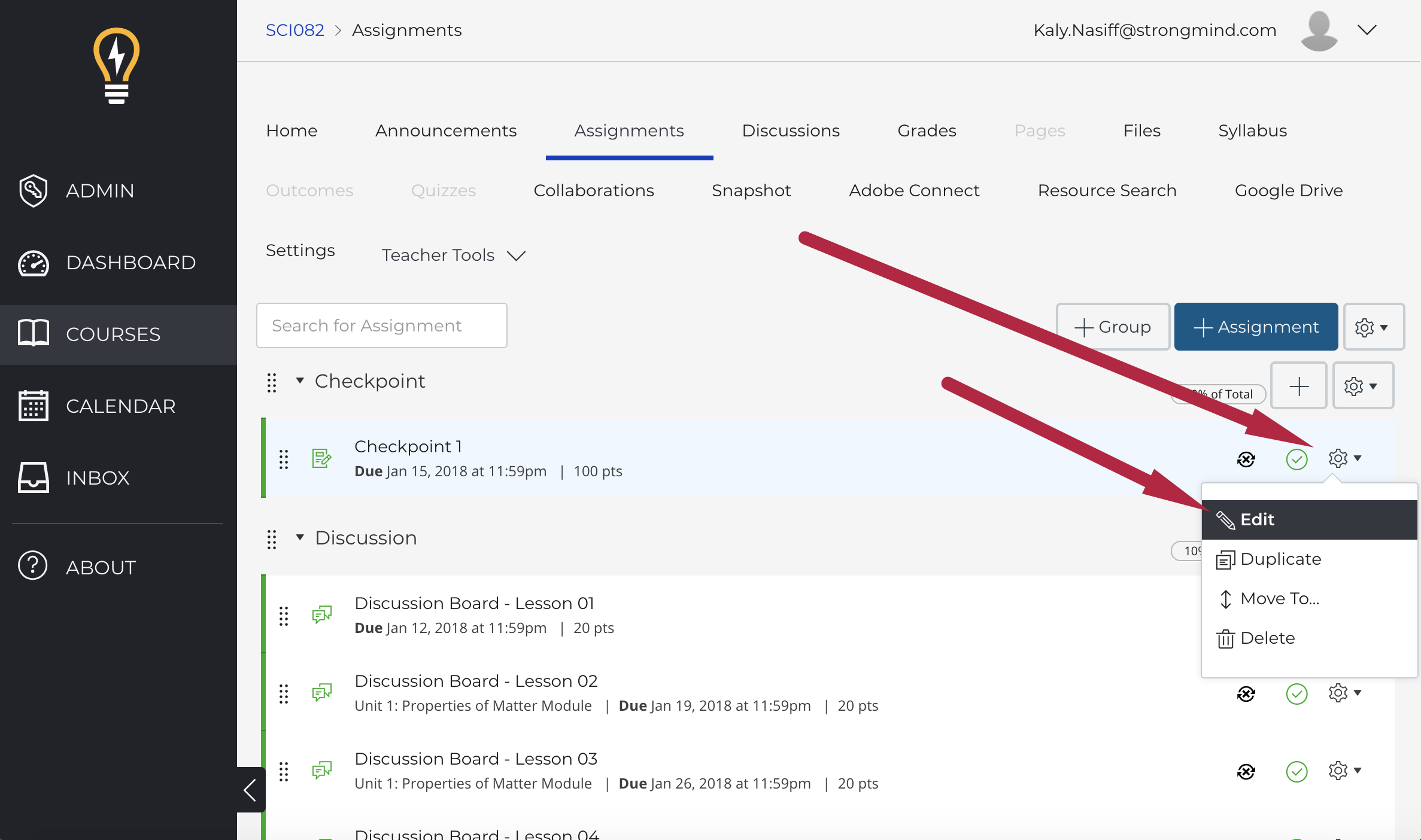Select Delete from the assignment context menu
The width and height of the screenshot is (1421, 840).
click(1267, 638)
